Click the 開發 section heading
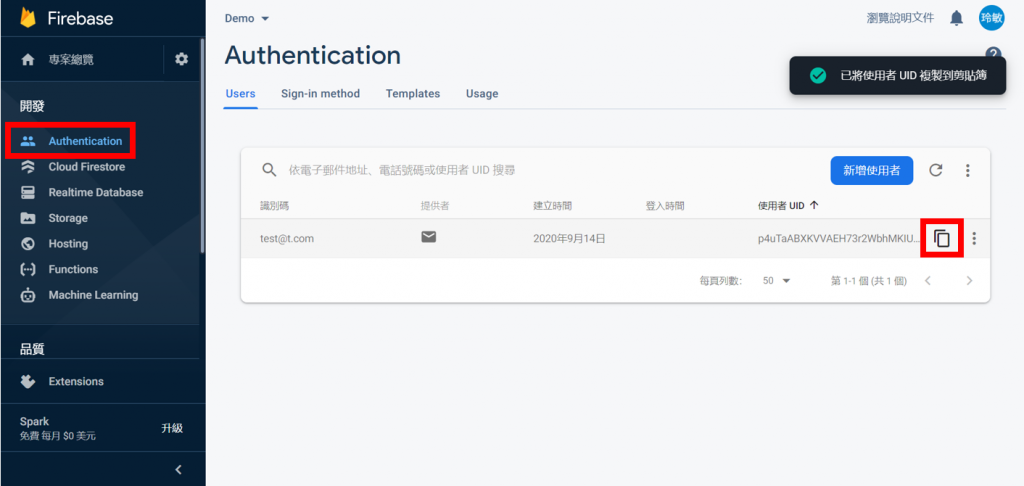This screenshot has width=1024, height=486. tap(32, 106)
